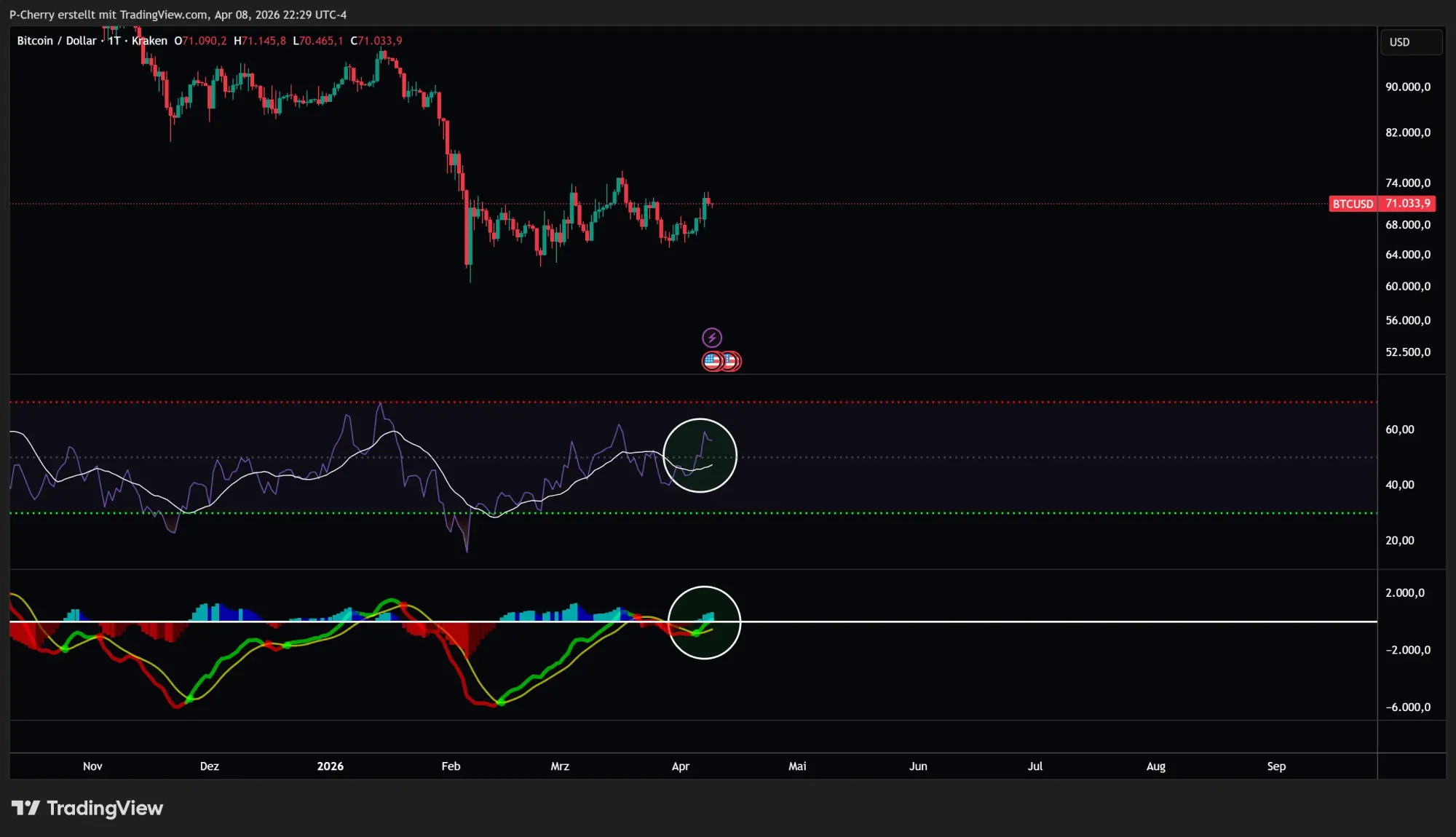Click the white zero line in the MACD pane
Image resolution: width=1456 pixels, height=837 pixels.
(x=1019, y=621)
